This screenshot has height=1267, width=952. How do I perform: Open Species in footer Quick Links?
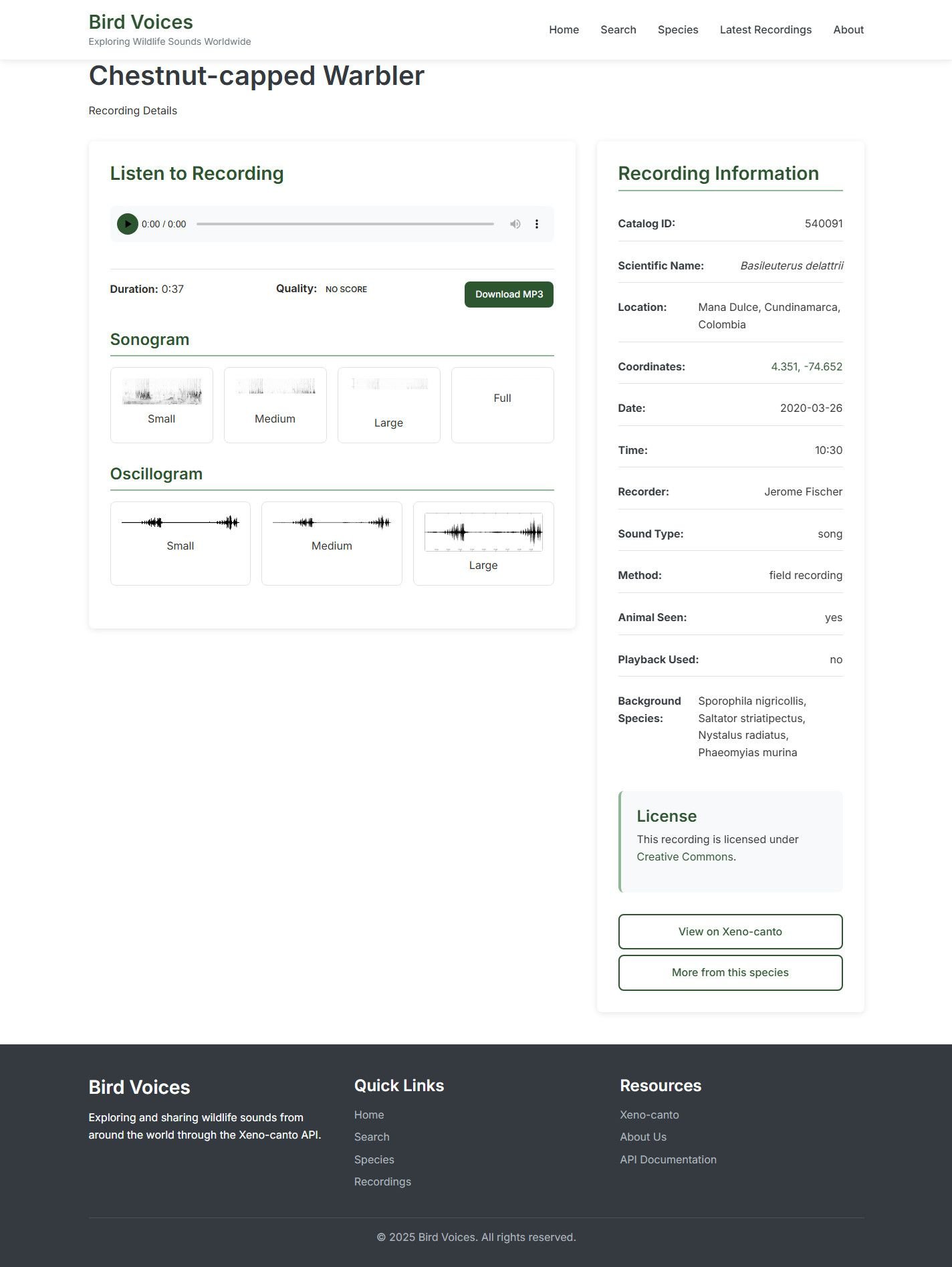coord(374,1159)
